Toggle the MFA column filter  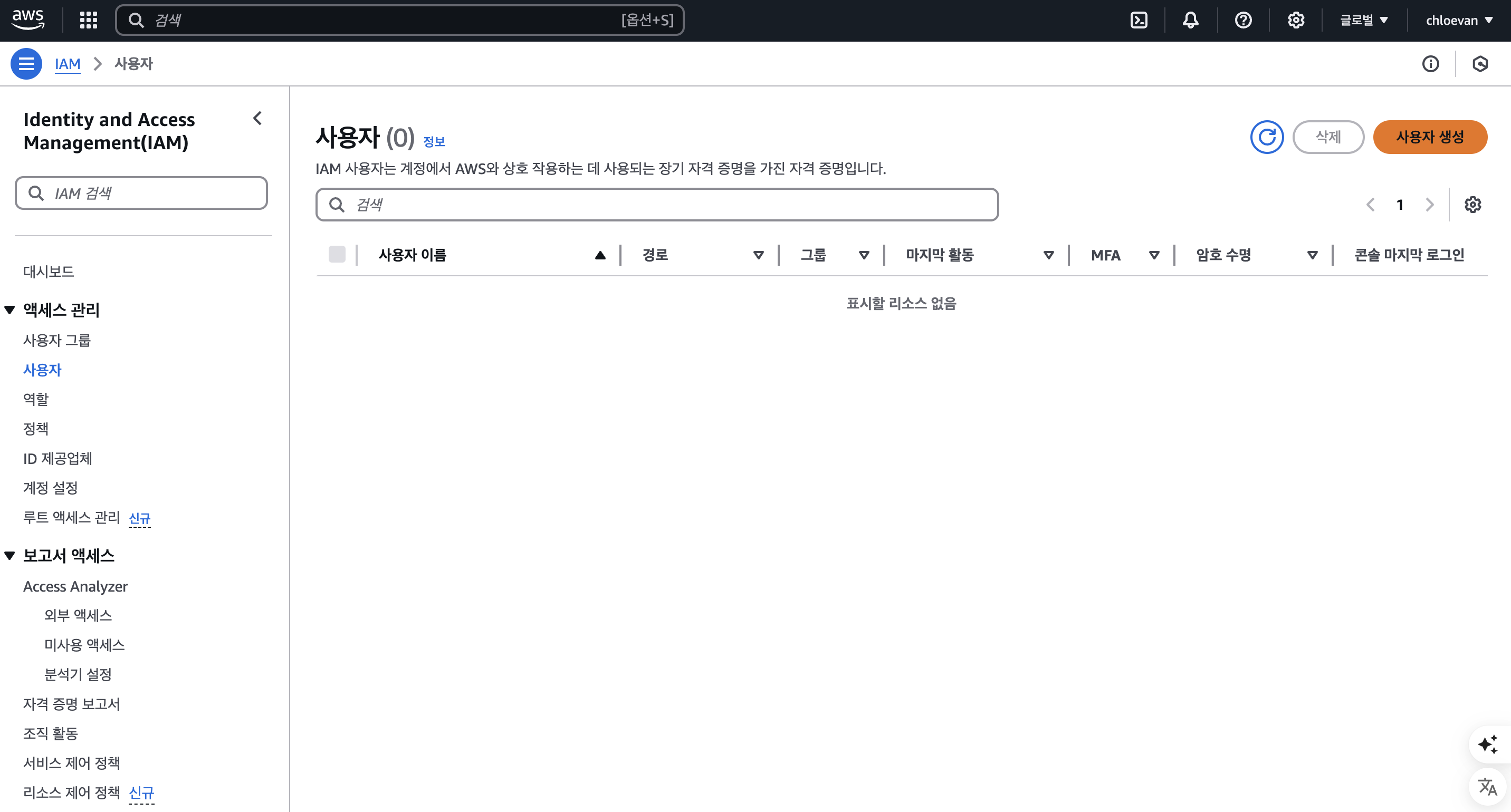point(1154,254)
